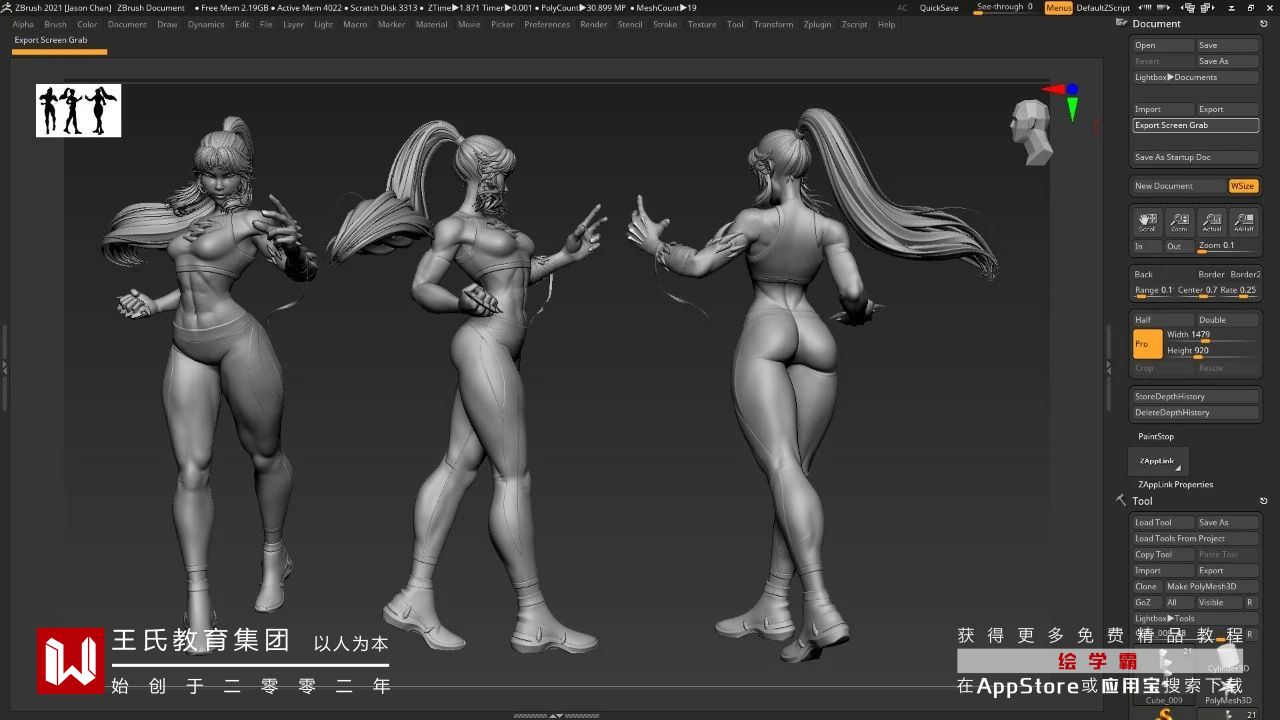Toggle the WSize button

[1243, 186]
